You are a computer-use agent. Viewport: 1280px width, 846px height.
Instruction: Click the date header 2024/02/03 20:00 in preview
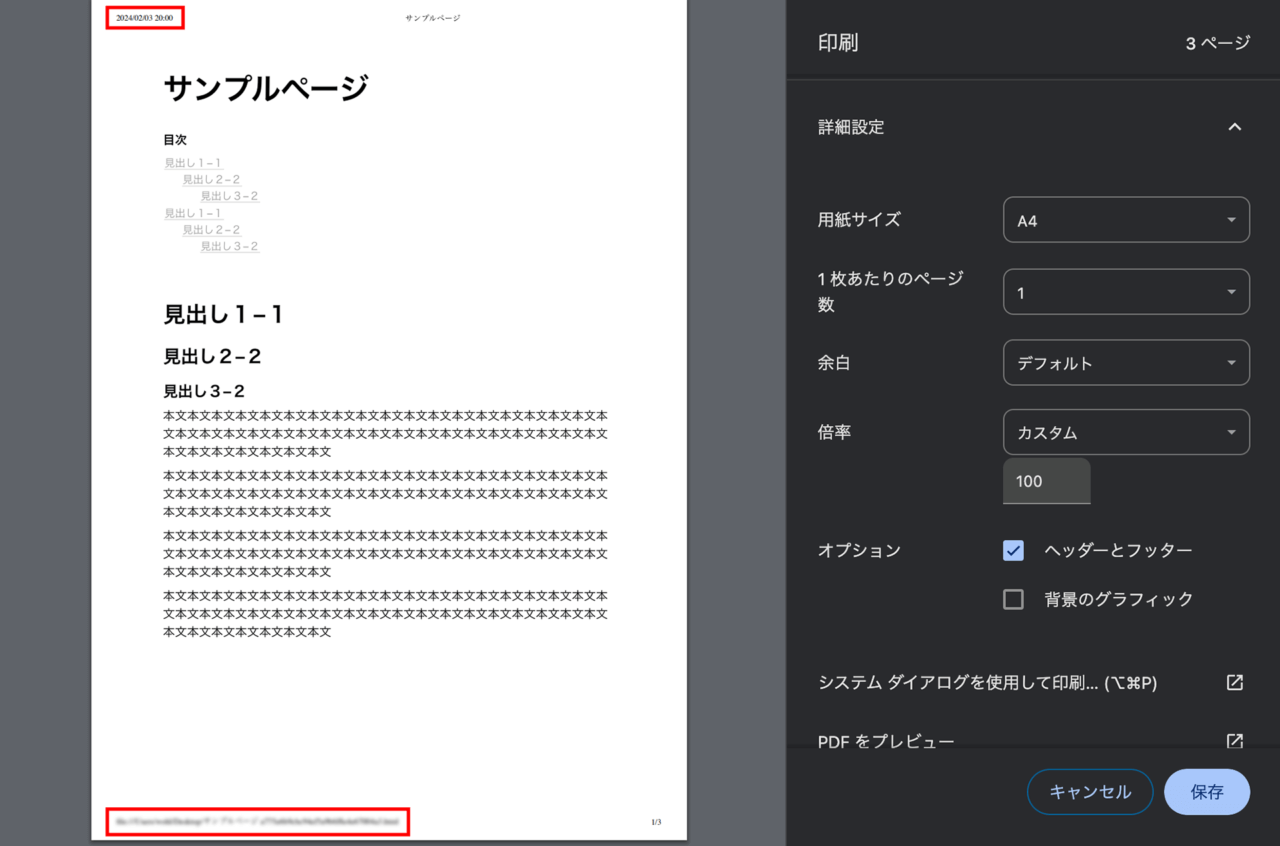click(x=144, y=18)
